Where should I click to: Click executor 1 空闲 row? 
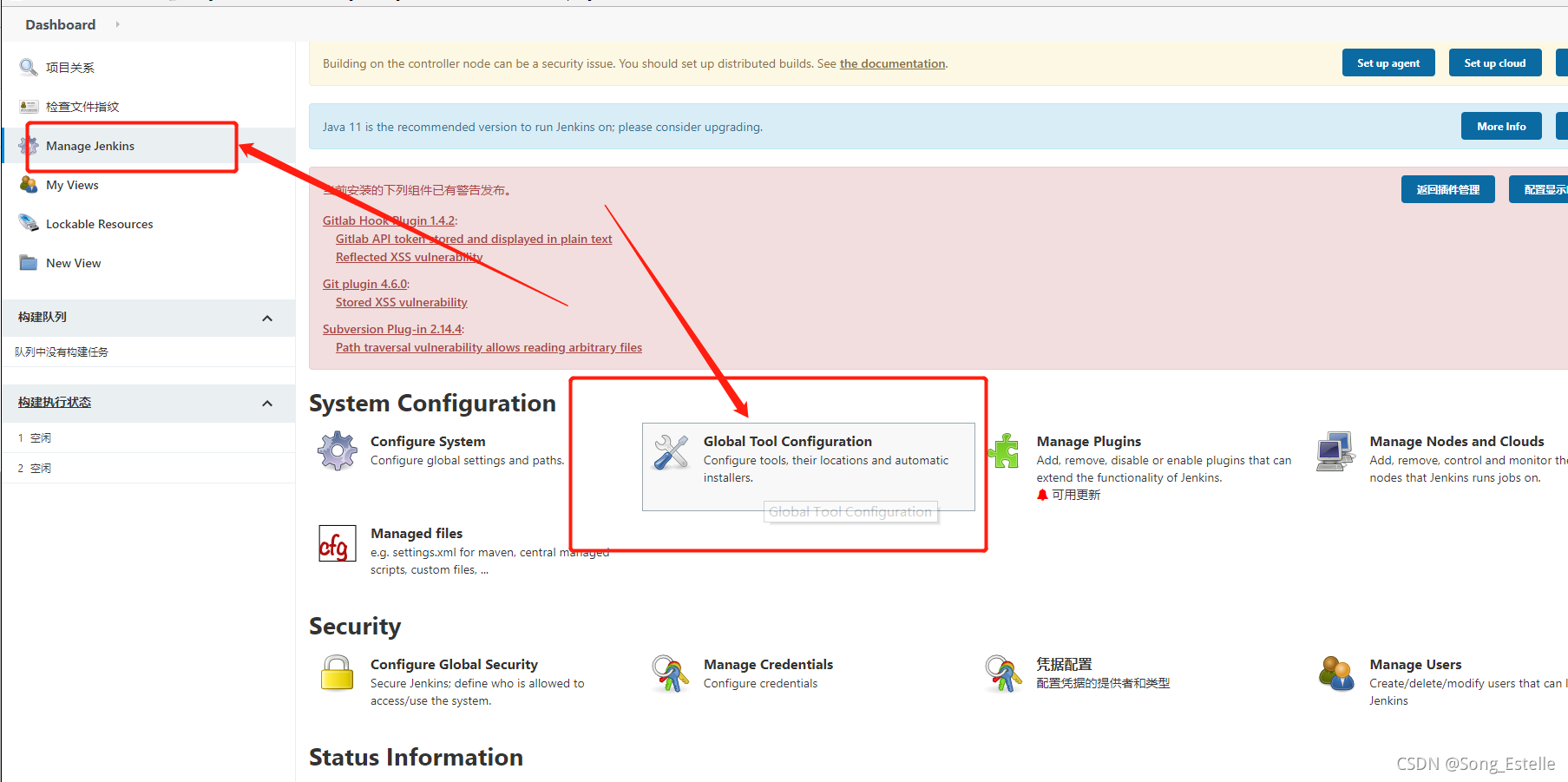pyautogui.click(x=148, y=437)
